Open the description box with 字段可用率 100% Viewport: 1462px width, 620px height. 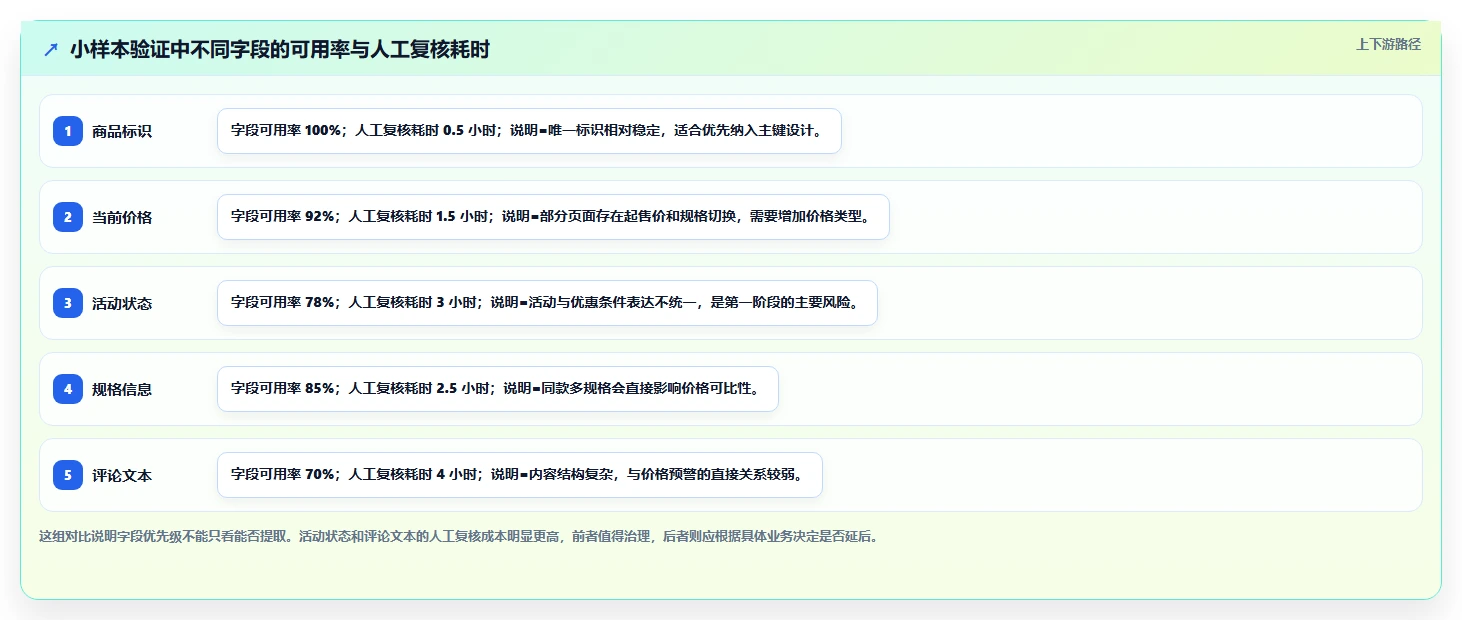529,131
